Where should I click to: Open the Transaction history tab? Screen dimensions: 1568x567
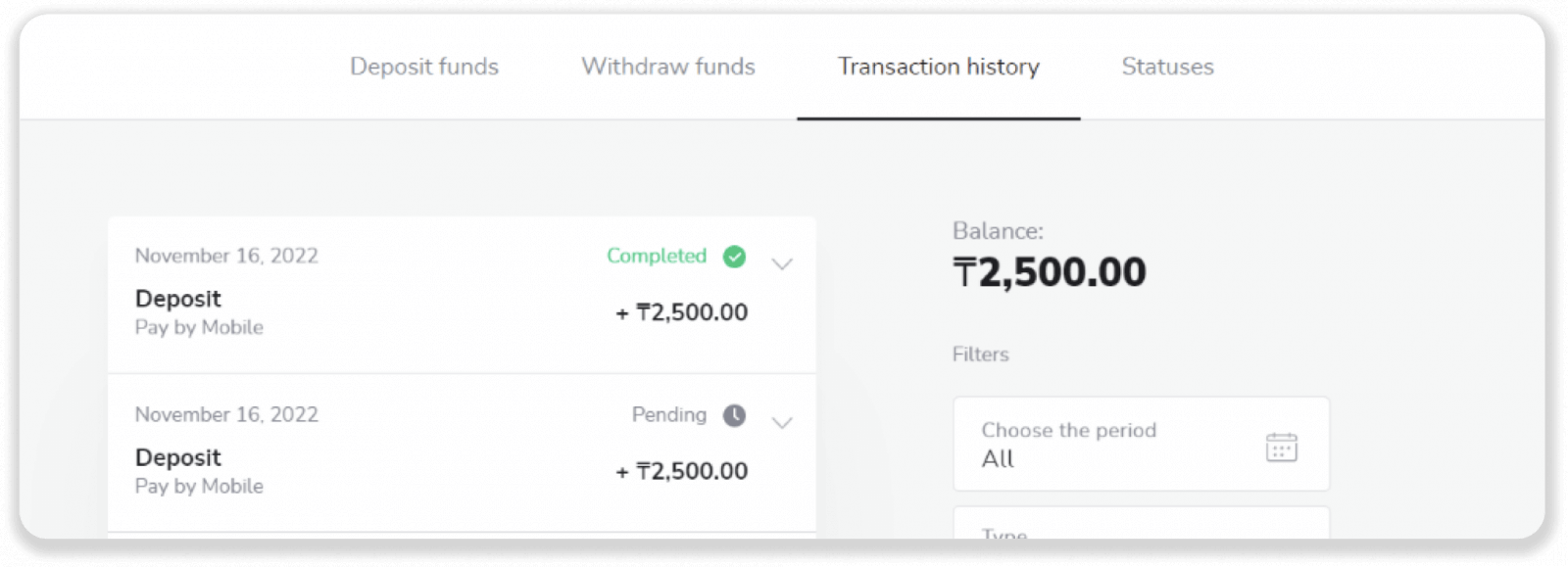coord(939,67)
